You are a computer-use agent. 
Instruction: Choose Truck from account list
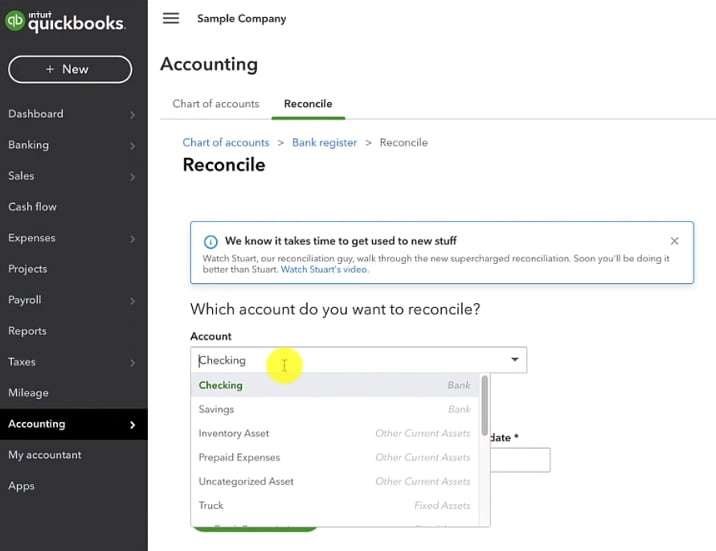tap(336, 505)
